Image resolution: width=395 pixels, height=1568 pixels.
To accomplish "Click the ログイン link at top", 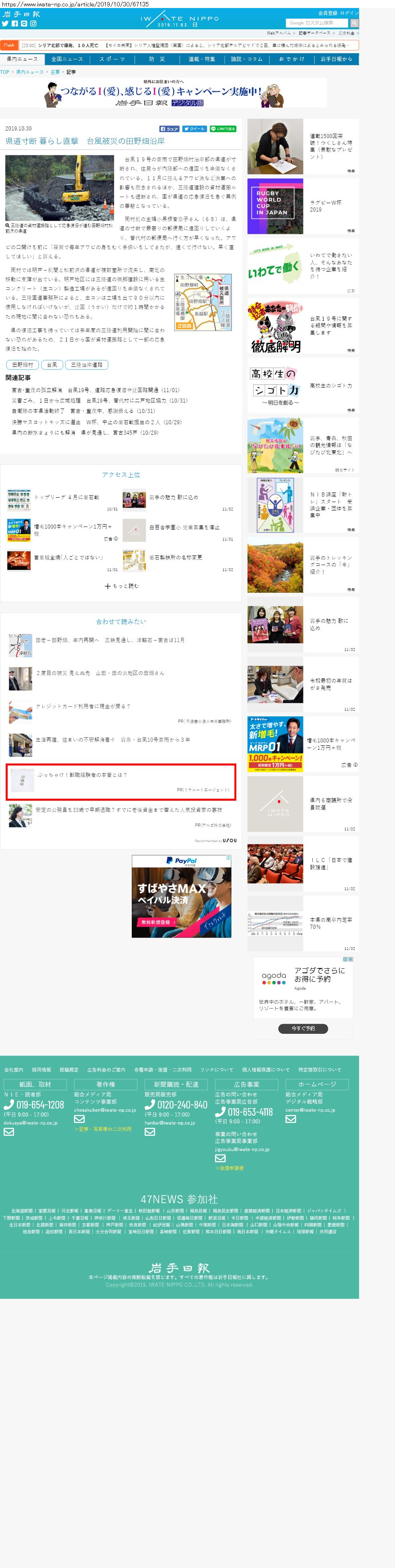I will click(349, 13).
